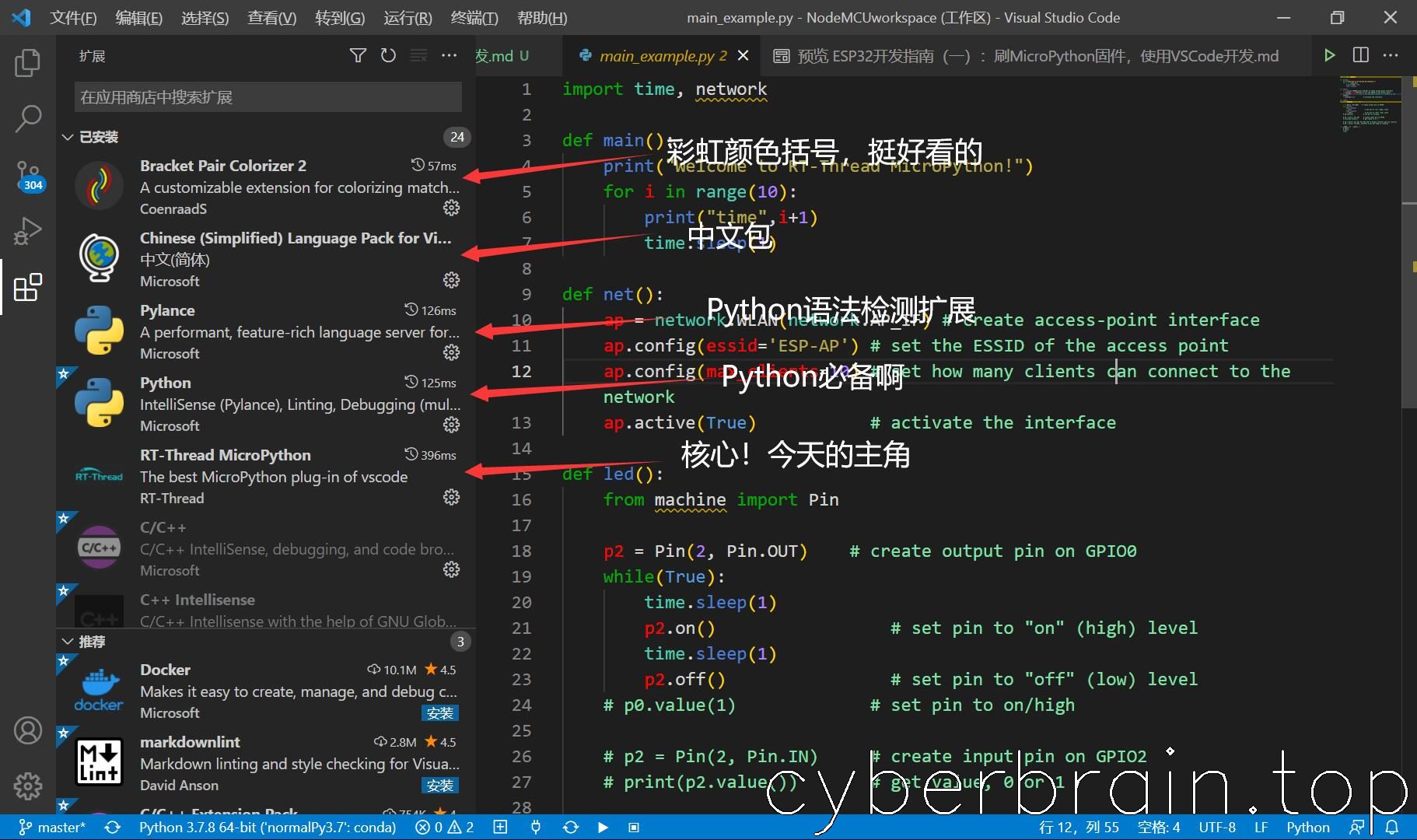Open the 运行(R) menu
Viewport: 1417px width, 840px height.
point(408,18)
